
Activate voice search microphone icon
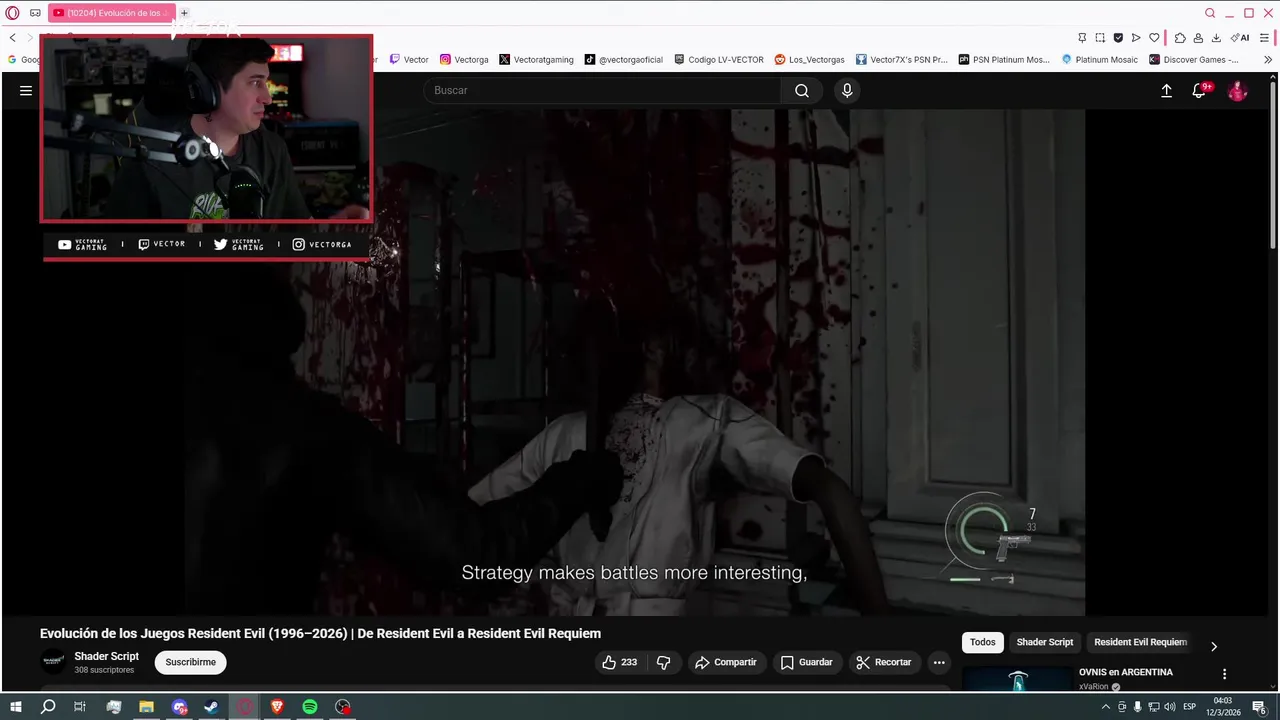point(847,90)
